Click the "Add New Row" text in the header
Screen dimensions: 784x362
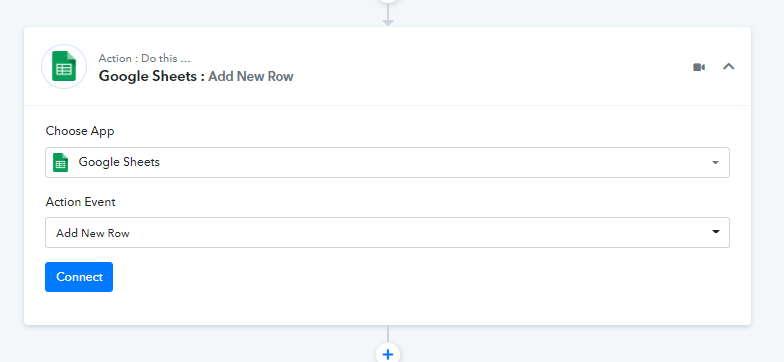(x=251, y=76)
